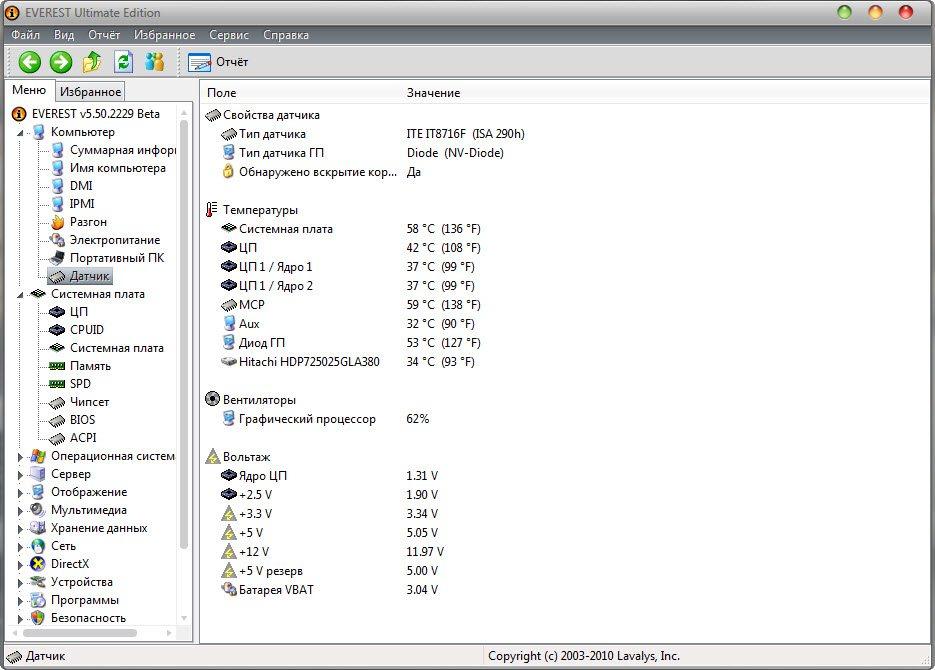The height and width of the screenshot is (670, 935).
Task: Select the Hitachi HDP725025GLA380 row
Action: (x=348, y=362)
